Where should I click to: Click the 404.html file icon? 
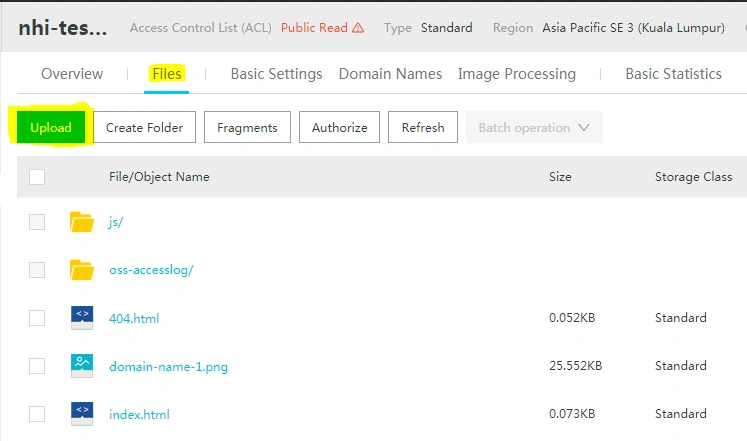[x=82, y=318]
